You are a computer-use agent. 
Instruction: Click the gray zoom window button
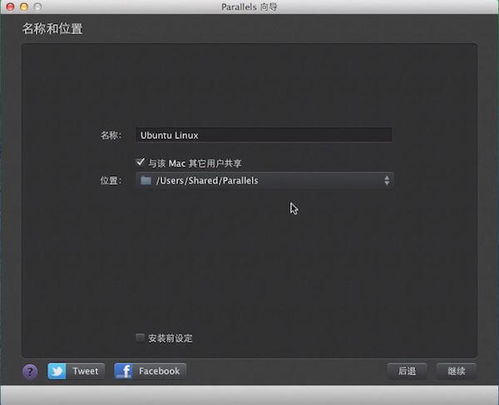click(38, 7)
